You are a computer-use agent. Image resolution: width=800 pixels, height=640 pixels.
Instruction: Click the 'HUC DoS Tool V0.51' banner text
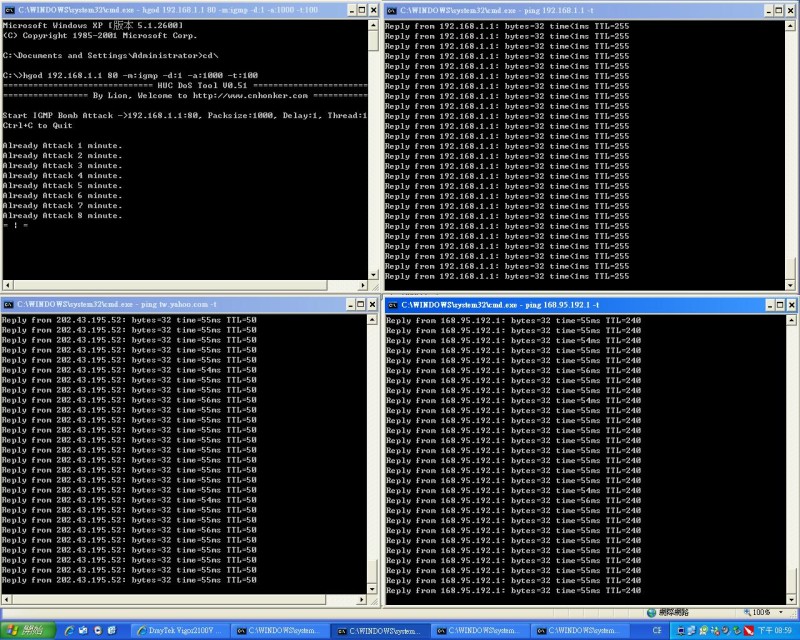click(x=202, y=86)
